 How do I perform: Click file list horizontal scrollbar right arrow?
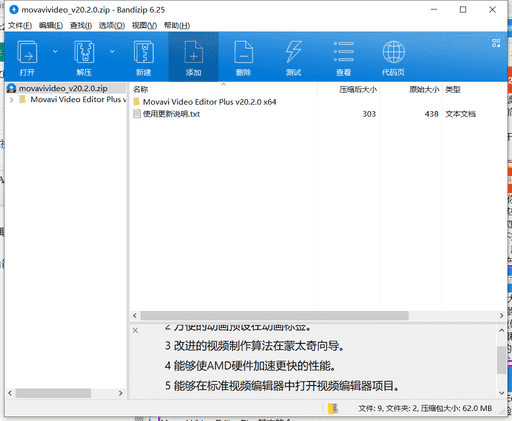(x=501, y=316)
